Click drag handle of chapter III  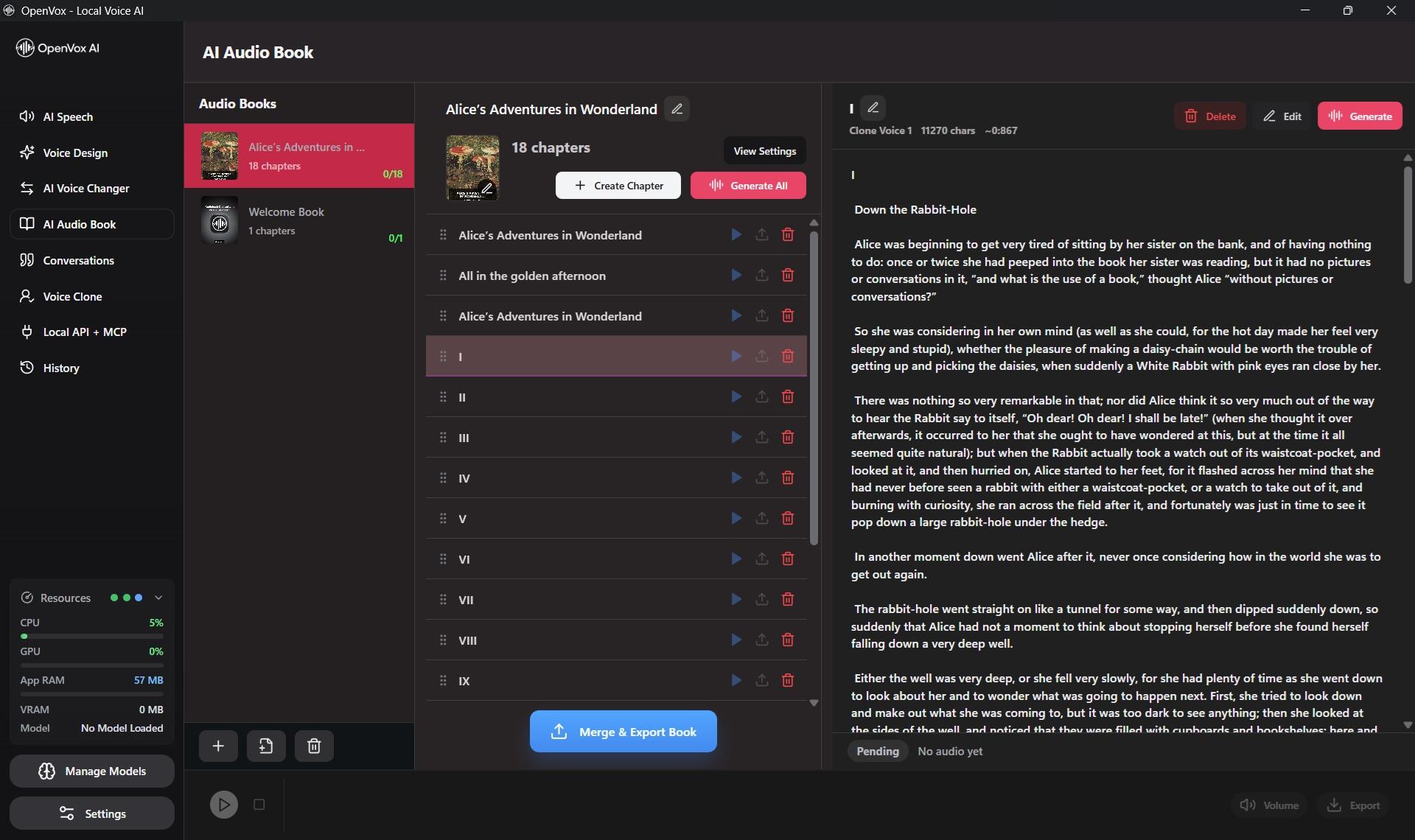coord(443,437)
